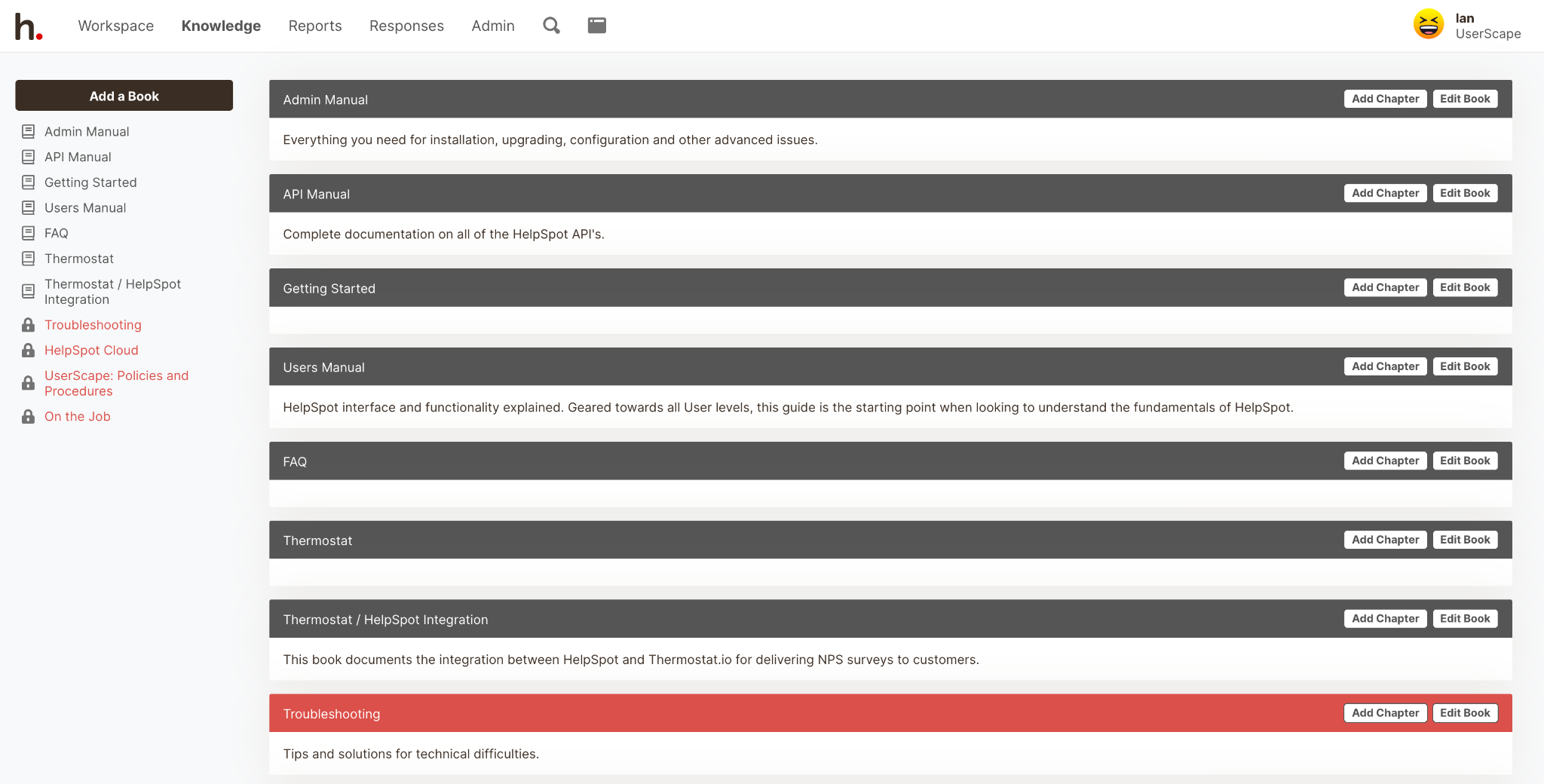The image size is (1544, 784).
Task: Edit Book for Admin Manual
Action: [x=1465, y=99]
